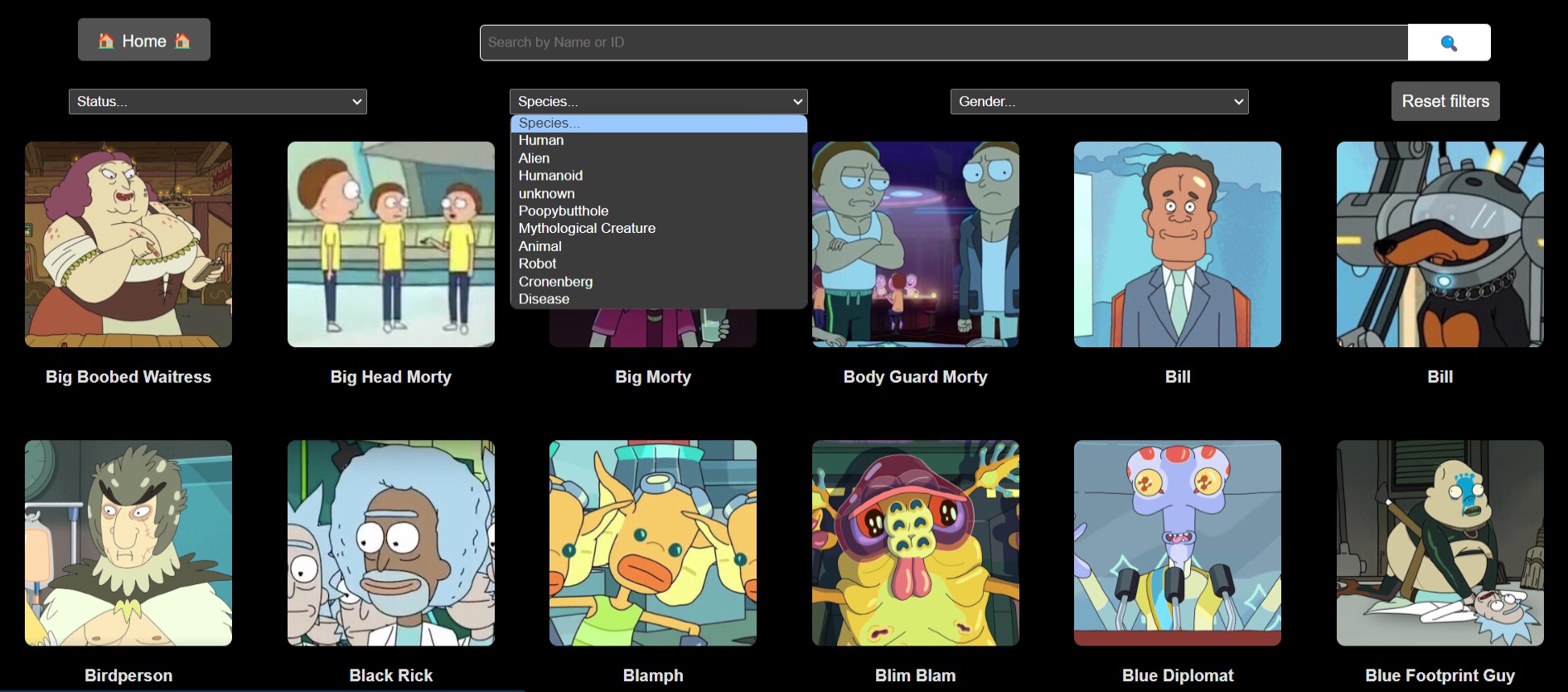This screenshot has height=692, width=1568.
Task: Open the Status dropdown
Action: [x=218, y=101]
